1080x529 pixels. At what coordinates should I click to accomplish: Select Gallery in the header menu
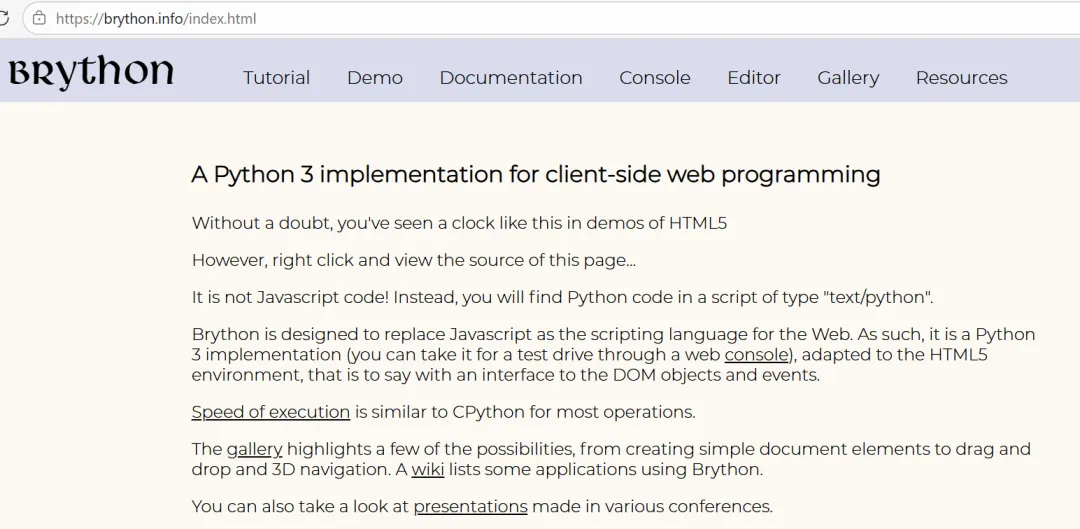click(x=848, y=78)
